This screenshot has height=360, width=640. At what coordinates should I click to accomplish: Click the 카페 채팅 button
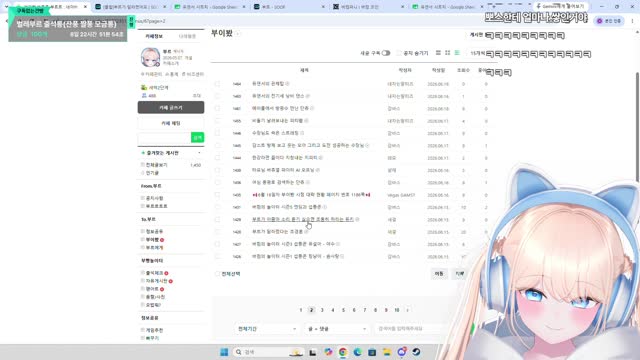coord(171,123)
